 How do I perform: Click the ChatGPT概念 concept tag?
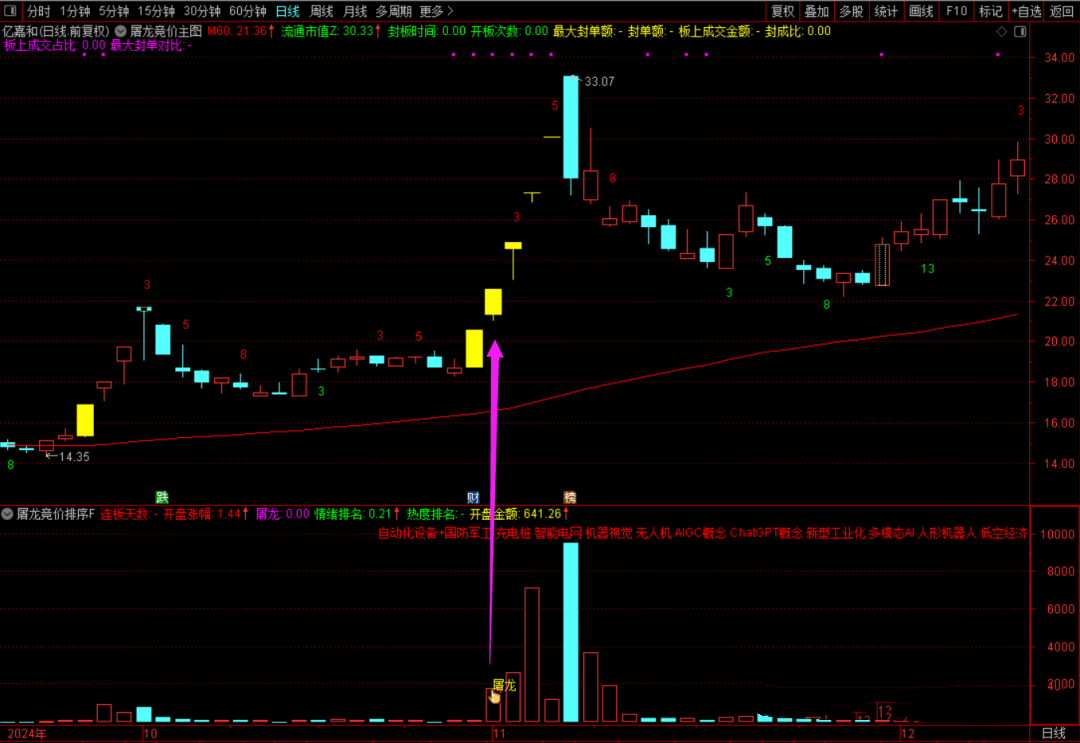coord(766,533)
